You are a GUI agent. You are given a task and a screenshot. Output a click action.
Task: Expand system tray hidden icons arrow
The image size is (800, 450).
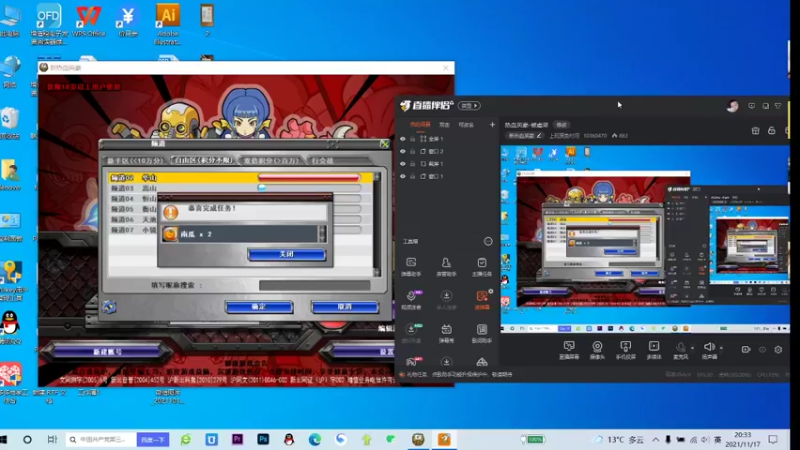(656, 439)
